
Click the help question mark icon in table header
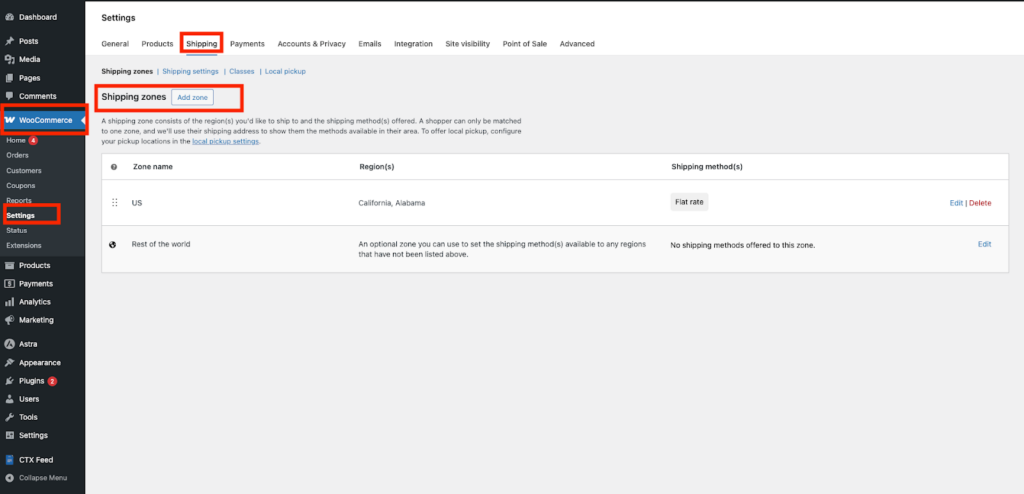click(x=114, y=167)
